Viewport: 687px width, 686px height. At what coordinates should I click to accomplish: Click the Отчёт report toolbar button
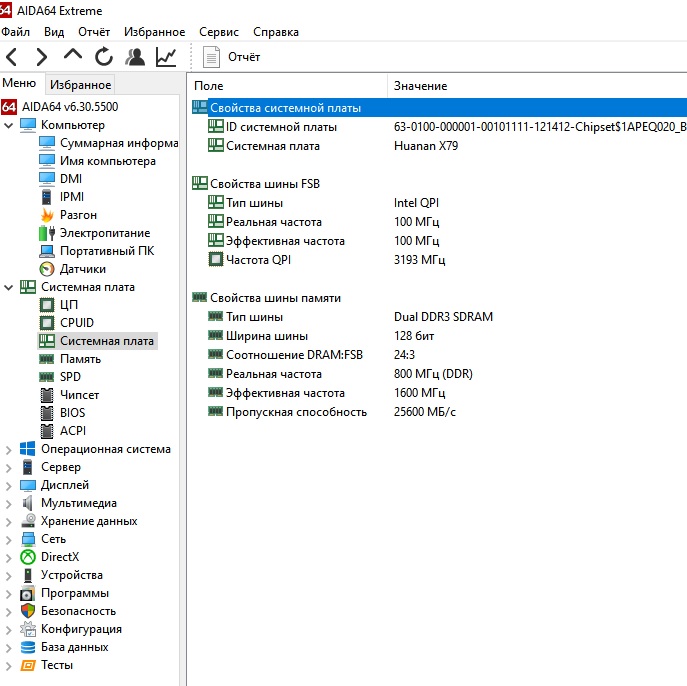[231, 57]
